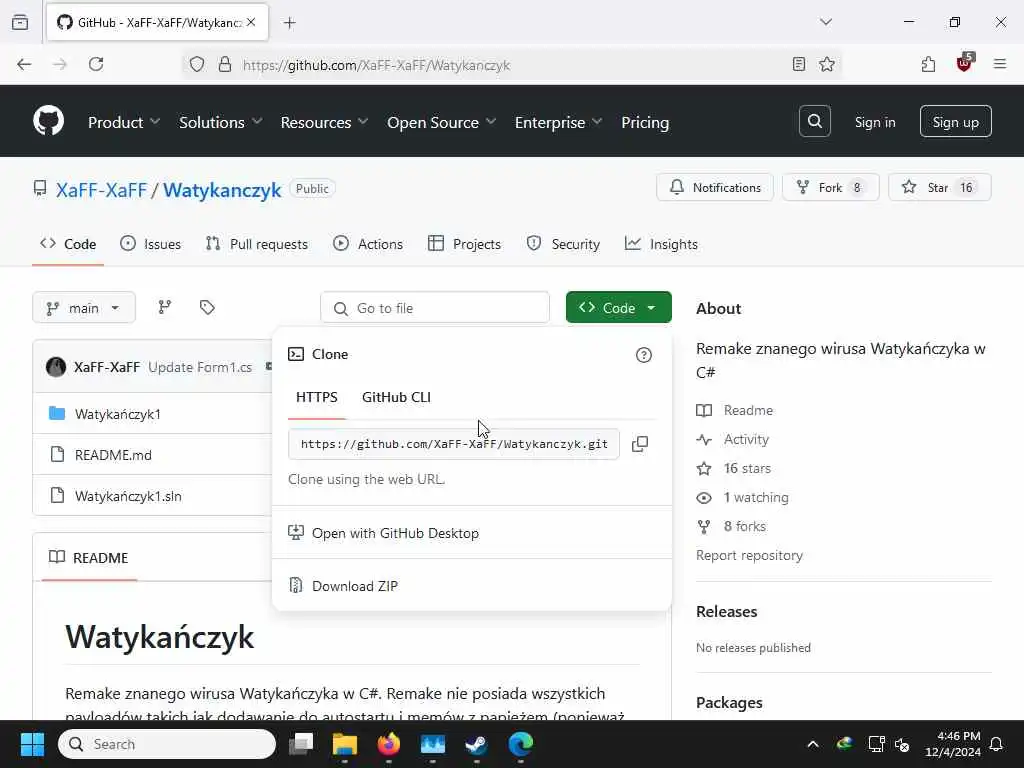Open the list all tabs chevron
Viewport: 1024px width, 768px height.
coord(826,22)
